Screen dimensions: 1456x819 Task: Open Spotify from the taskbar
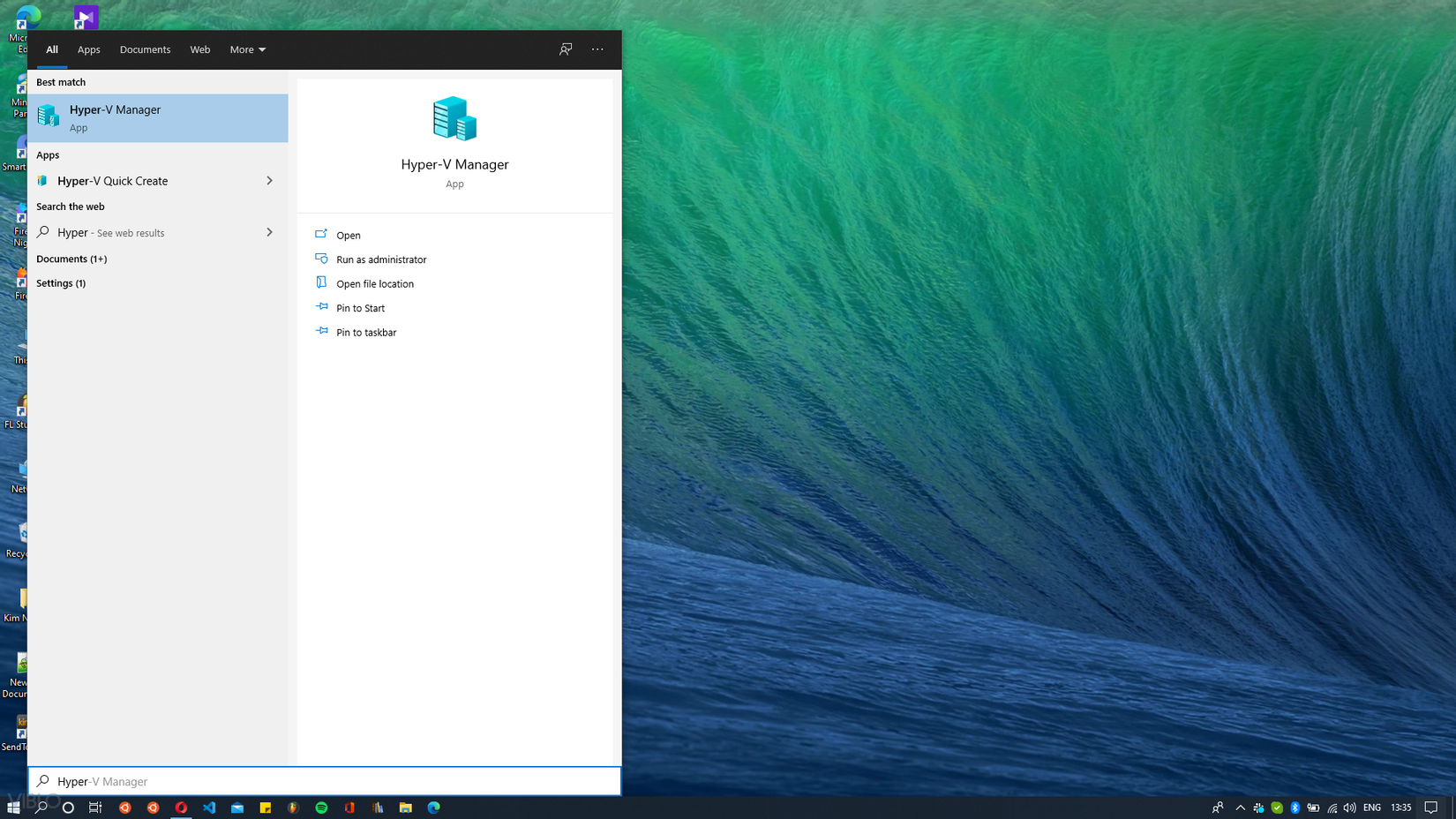click(x=321, y=808)
